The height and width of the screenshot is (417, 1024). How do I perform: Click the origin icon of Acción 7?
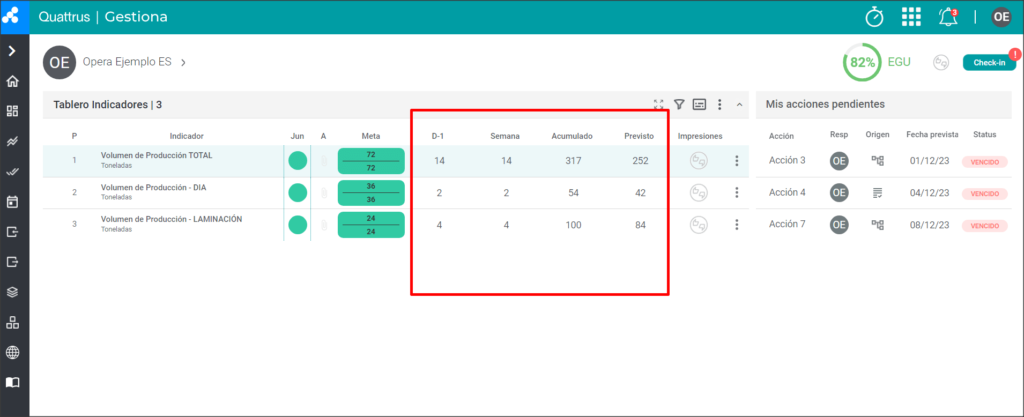pyautogui.click(x=878, y=224)
